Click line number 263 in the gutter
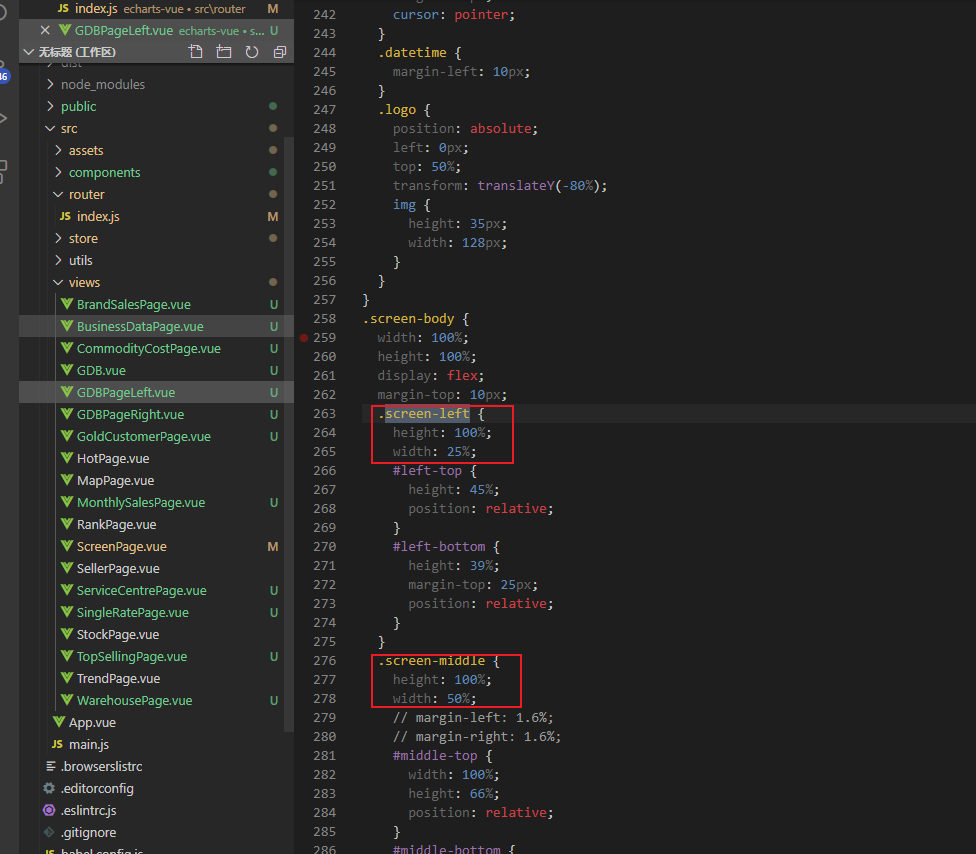The image size is (976, 854). [x=324, y=414]
